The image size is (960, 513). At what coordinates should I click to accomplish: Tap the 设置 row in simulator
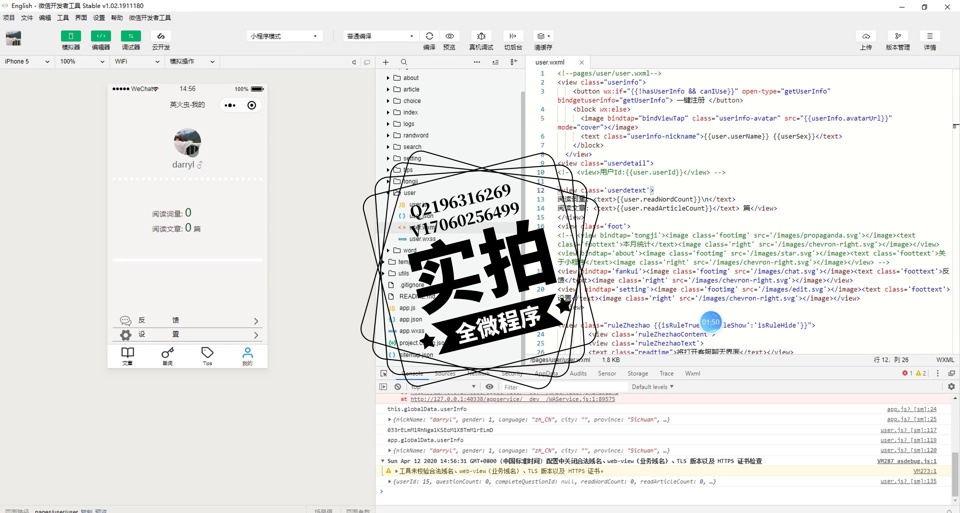[x=187, y=335]
